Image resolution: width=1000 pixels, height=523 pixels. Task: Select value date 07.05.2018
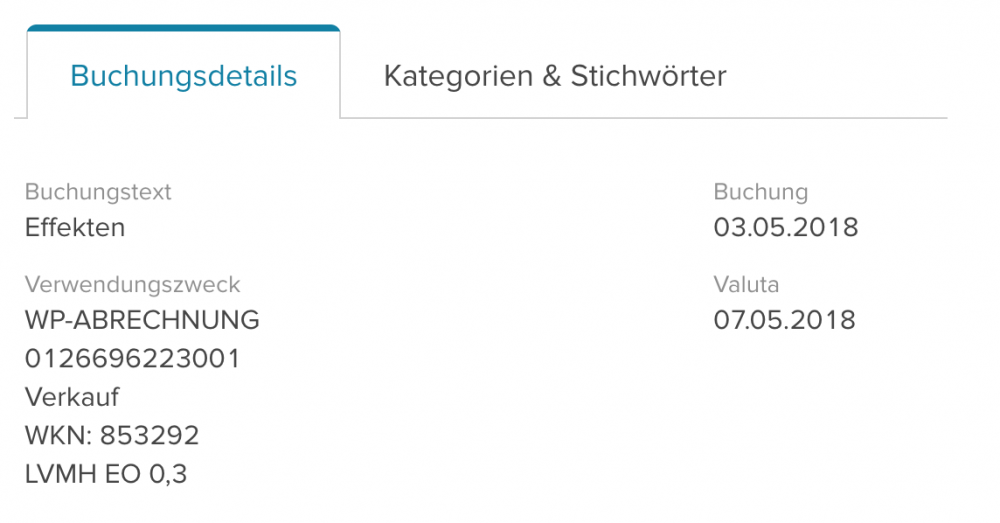pyautogui.click(x=785, y=321)
